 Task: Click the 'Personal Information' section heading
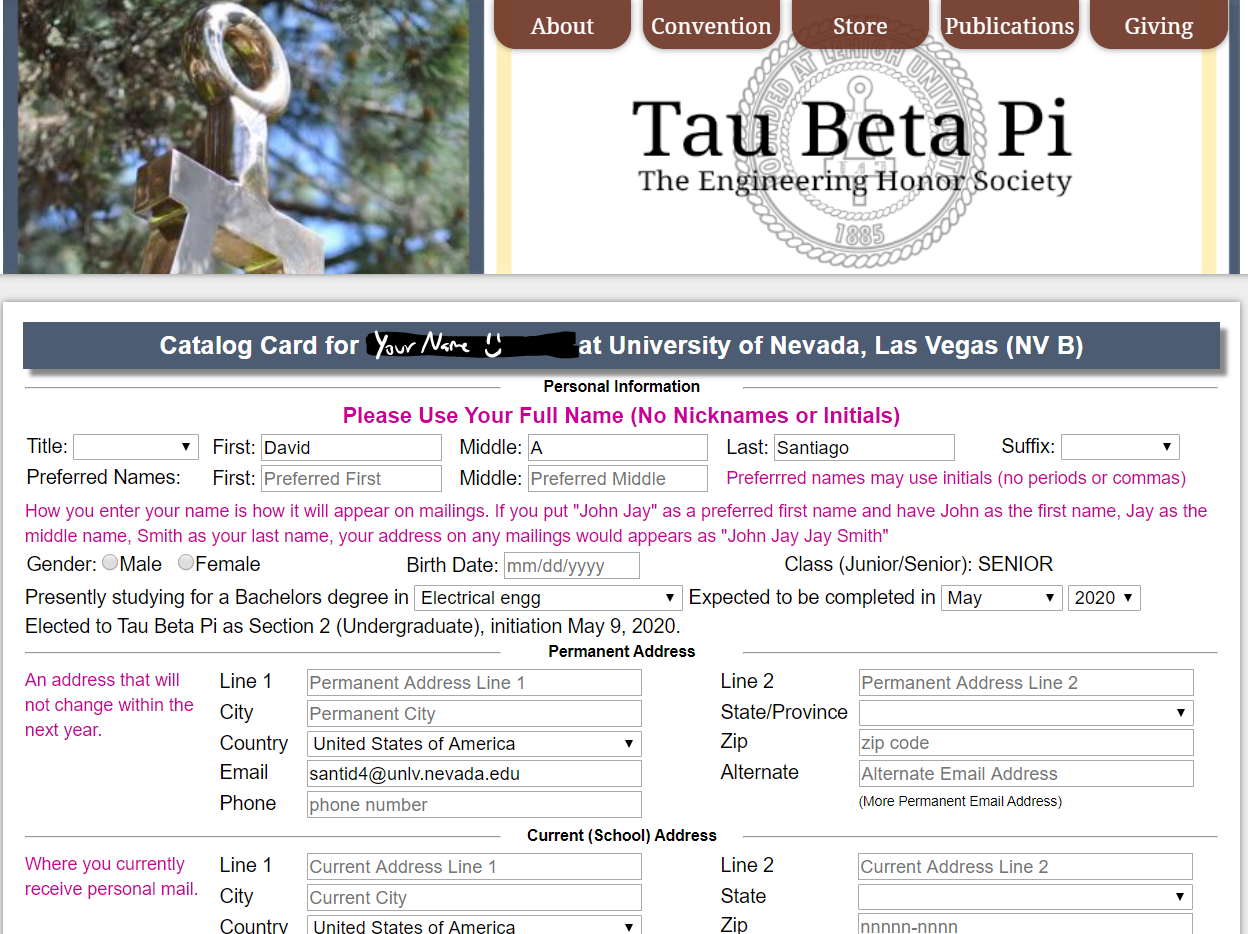coord(621,386)
